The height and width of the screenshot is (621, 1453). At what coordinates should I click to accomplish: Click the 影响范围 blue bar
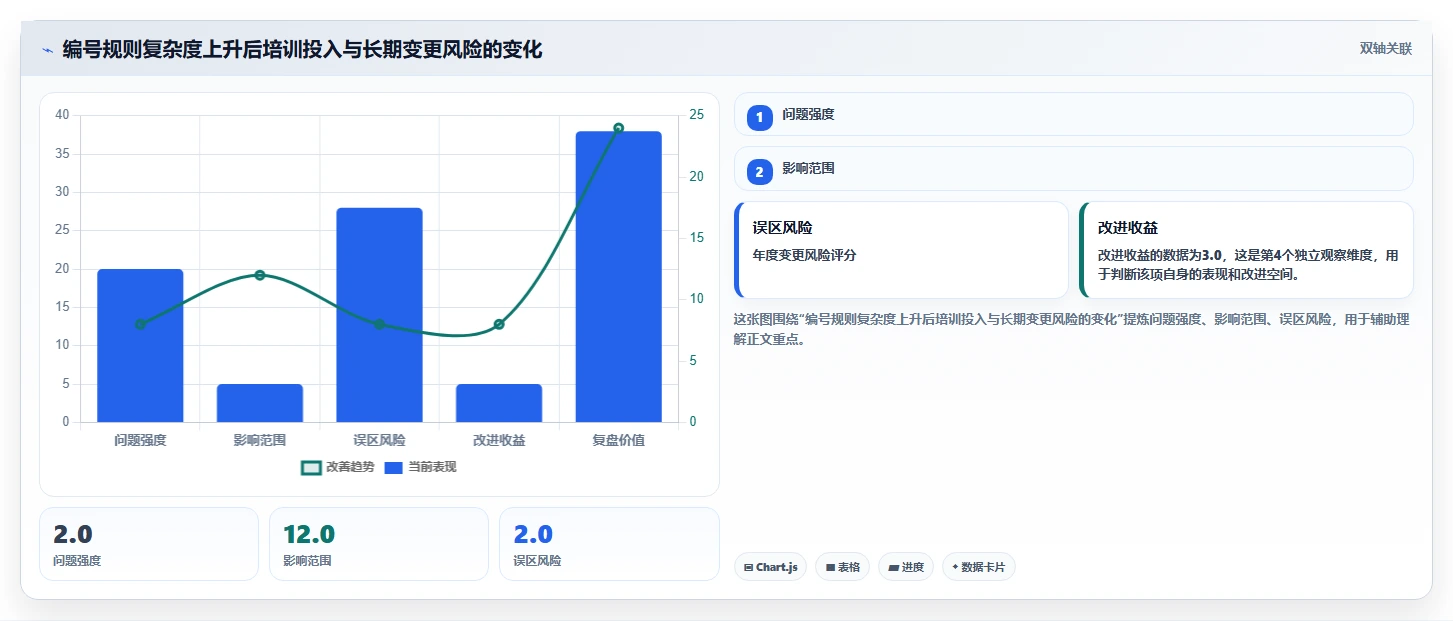coord(260,403)
